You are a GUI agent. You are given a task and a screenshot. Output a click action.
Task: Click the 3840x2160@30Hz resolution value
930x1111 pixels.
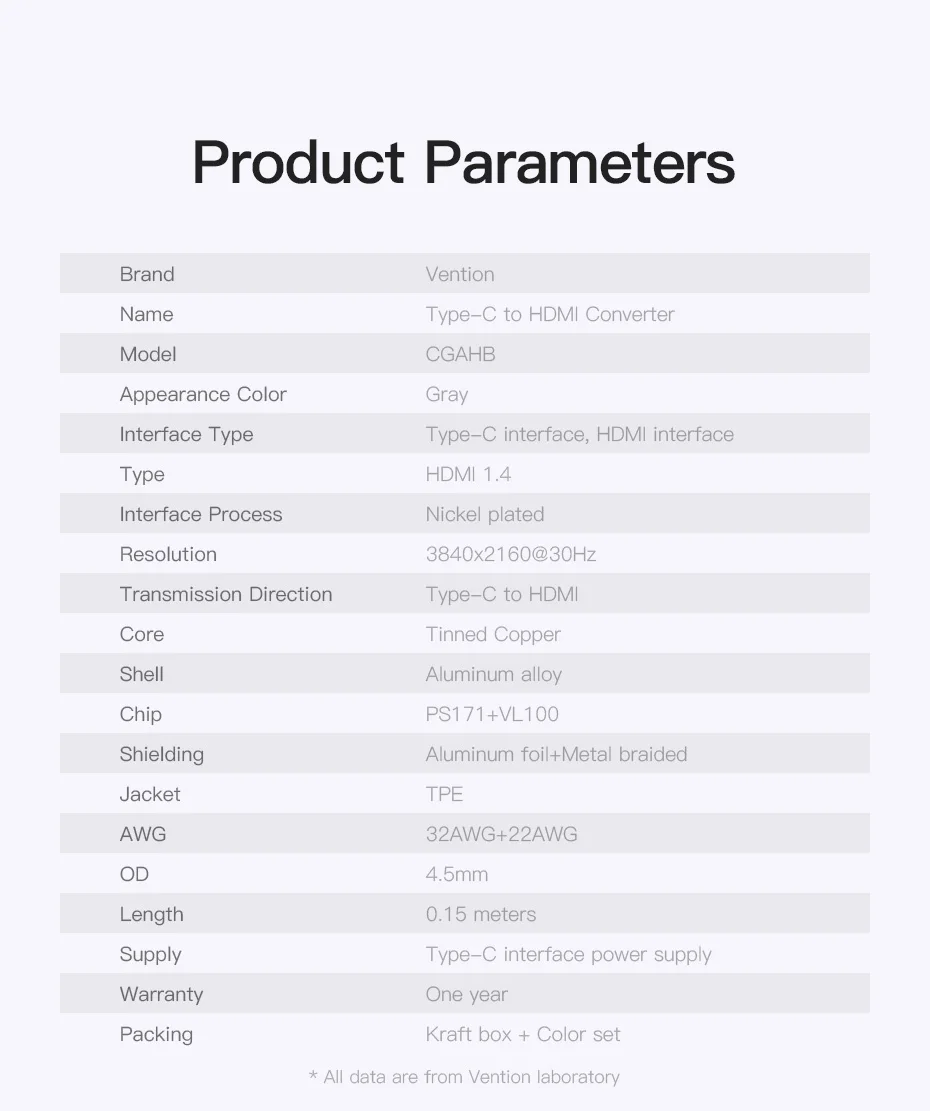pyautogui.click(x=511, y=554)
